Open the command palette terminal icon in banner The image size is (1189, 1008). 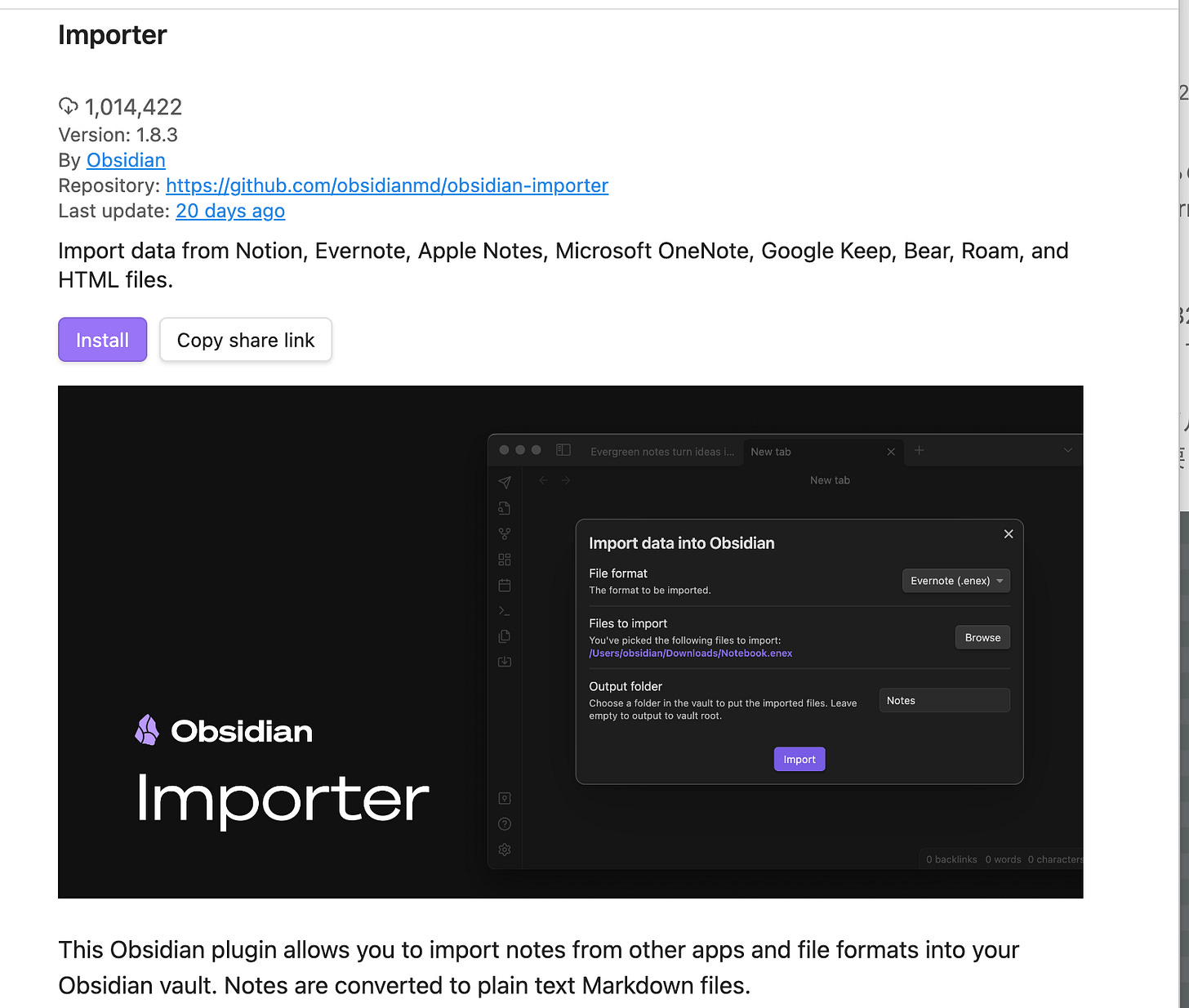coord(505,611)
